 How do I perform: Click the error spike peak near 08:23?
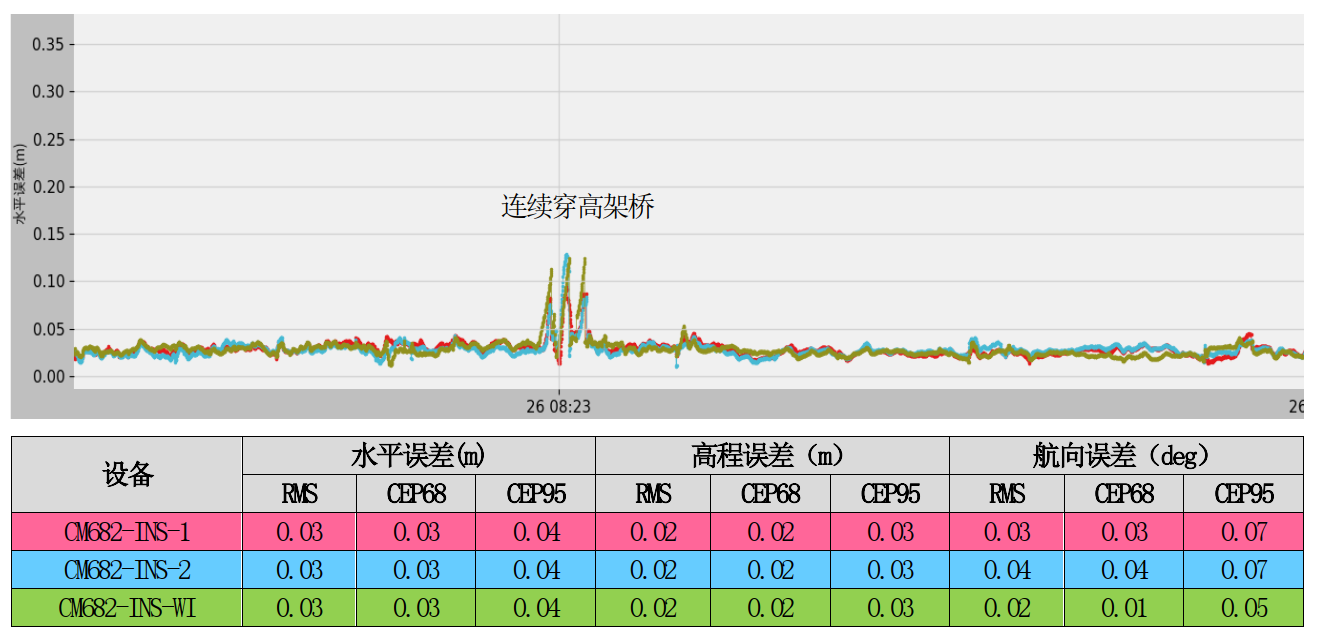[566, 257]
